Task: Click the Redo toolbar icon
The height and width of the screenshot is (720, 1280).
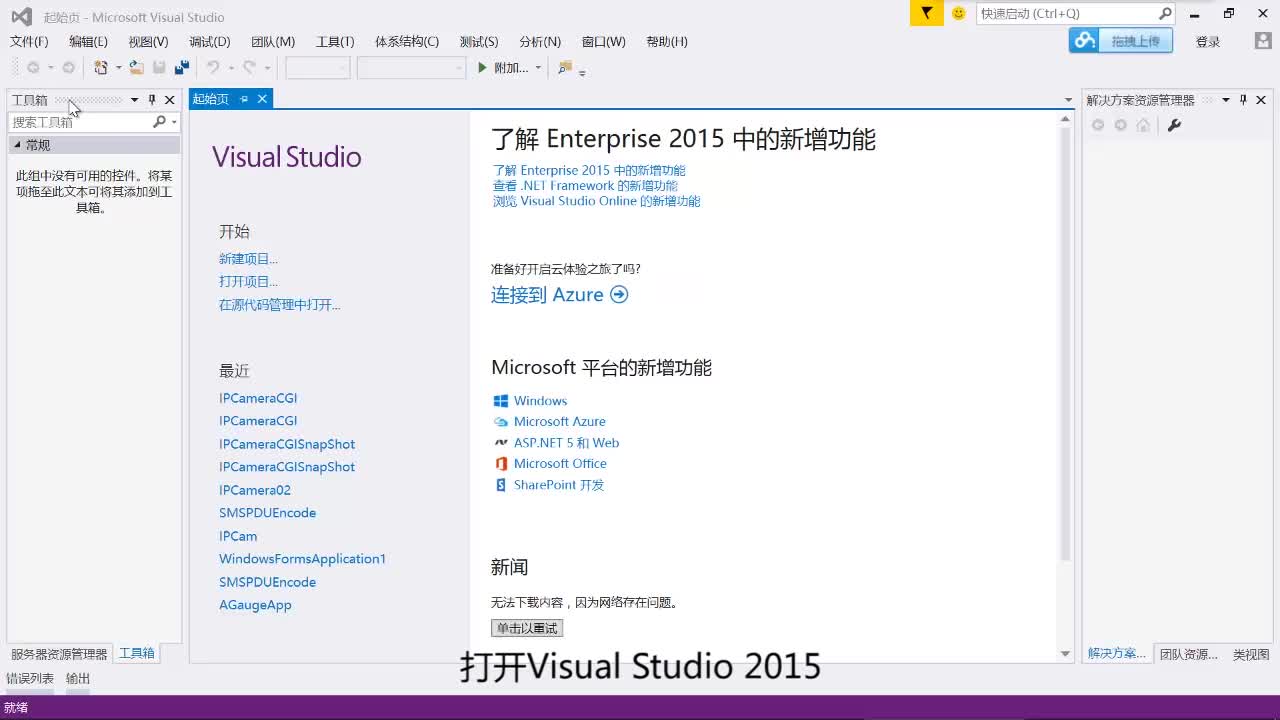Action: [250, 68]
